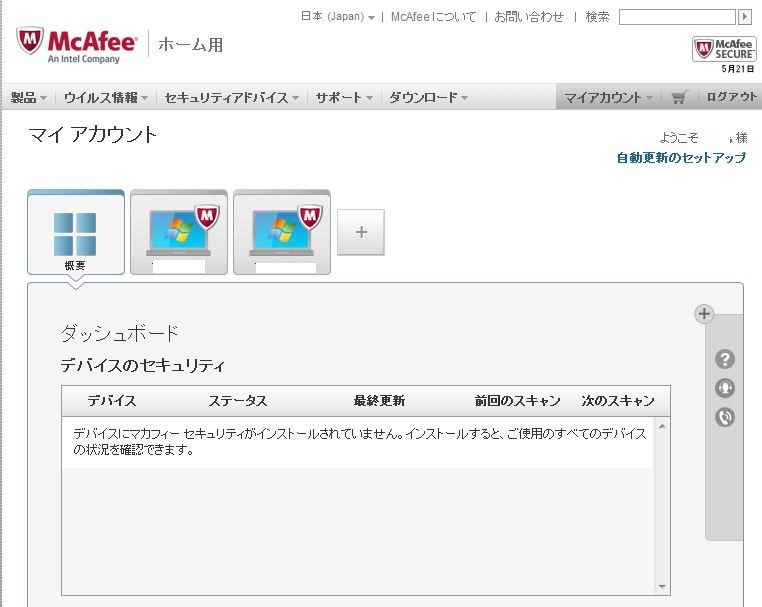Image resolution: width=762 pixels, height=607 pixels.
Task: Open the 日本 (Japan) country dropdown
Action: coord(338,17)
